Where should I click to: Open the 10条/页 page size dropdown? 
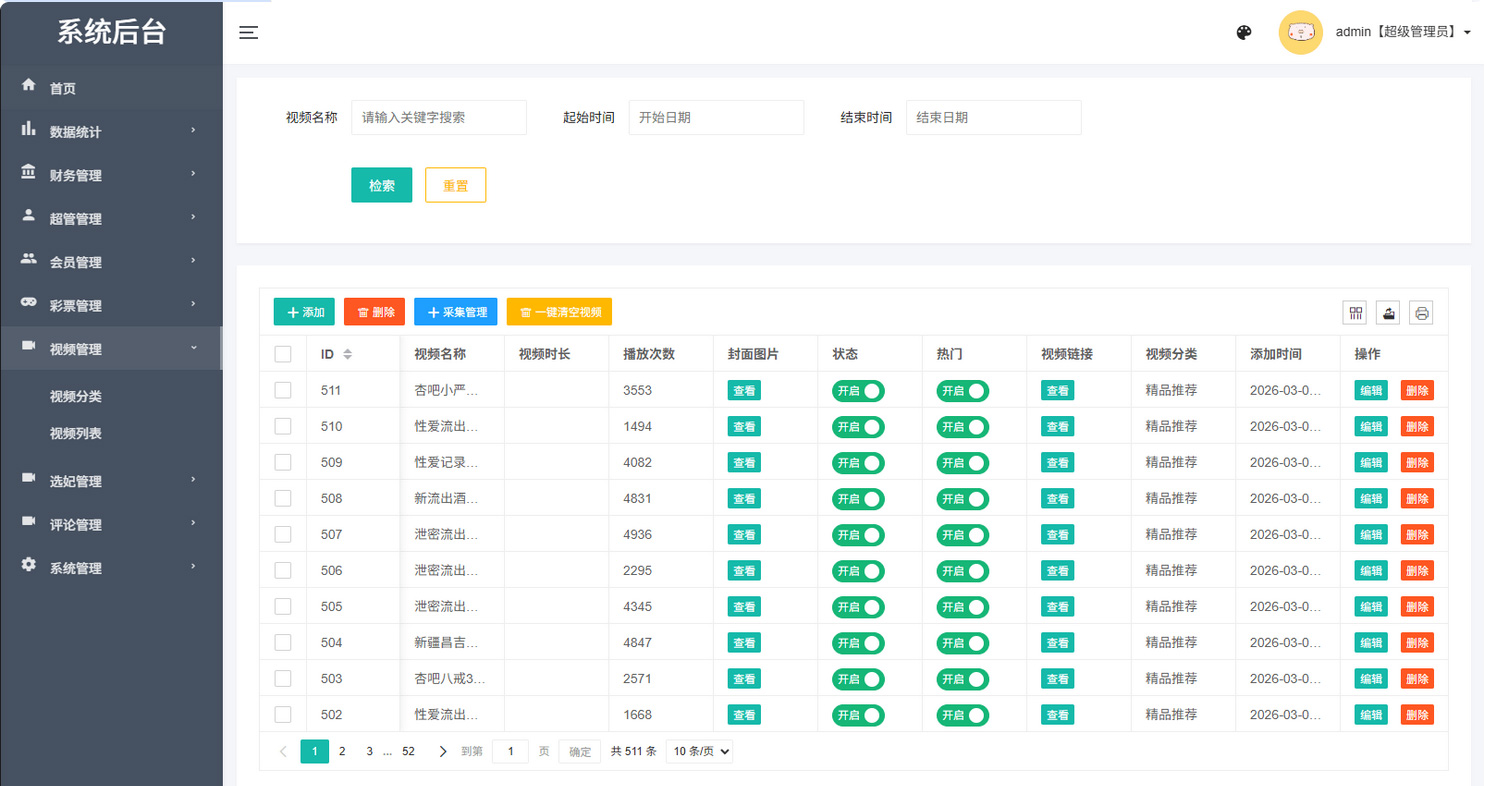(x=699, y=751)
